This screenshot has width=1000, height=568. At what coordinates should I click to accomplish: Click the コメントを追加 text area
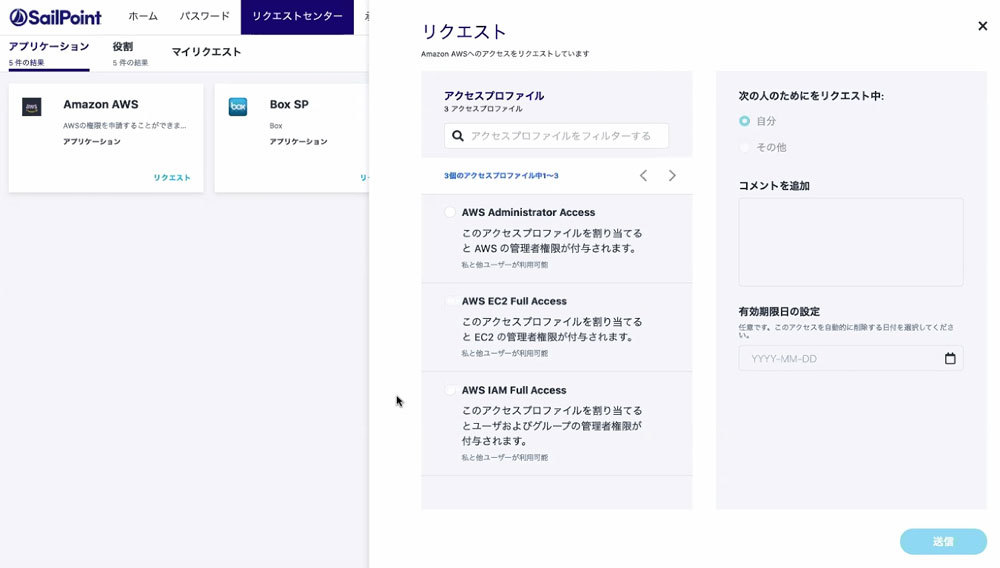pyautogui.click(x=850, y=242)
